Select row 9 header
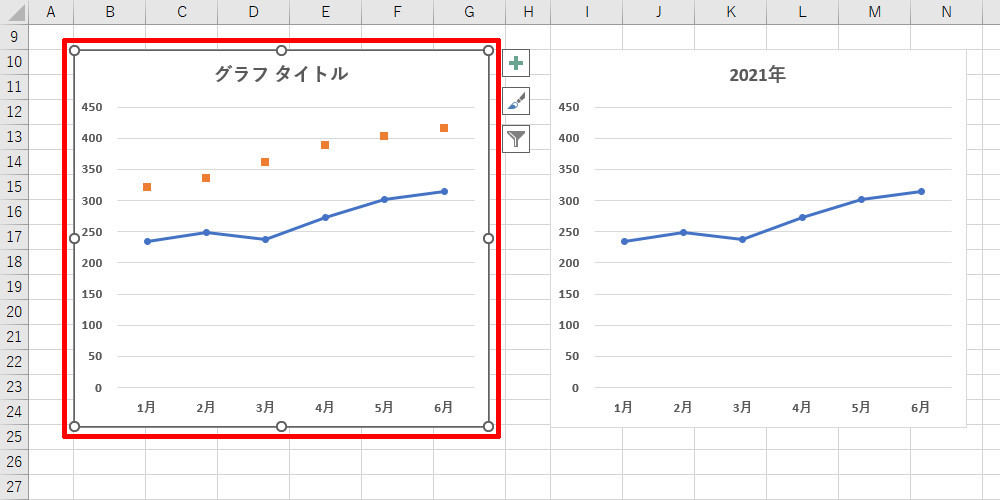Viewport: 1000px width, 500px height. (14, 37)
